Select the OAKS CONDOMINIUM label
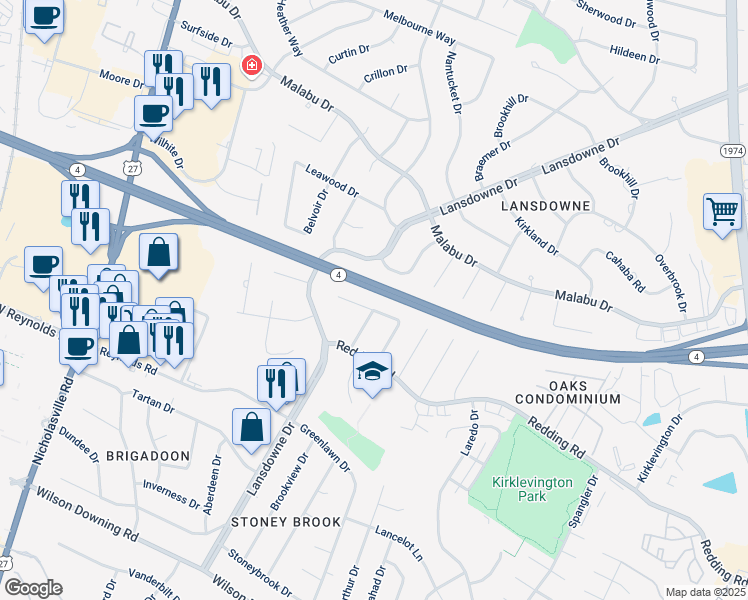 pos(568,393)
